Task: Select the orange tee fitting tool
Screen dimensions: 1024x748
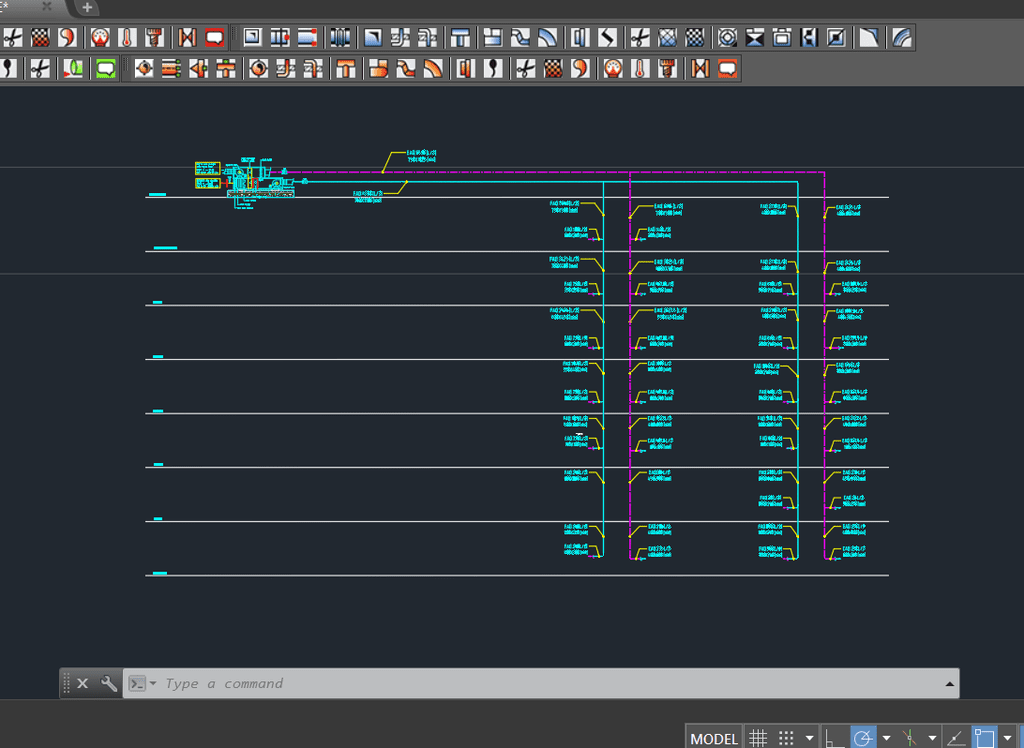Action: 346,68
